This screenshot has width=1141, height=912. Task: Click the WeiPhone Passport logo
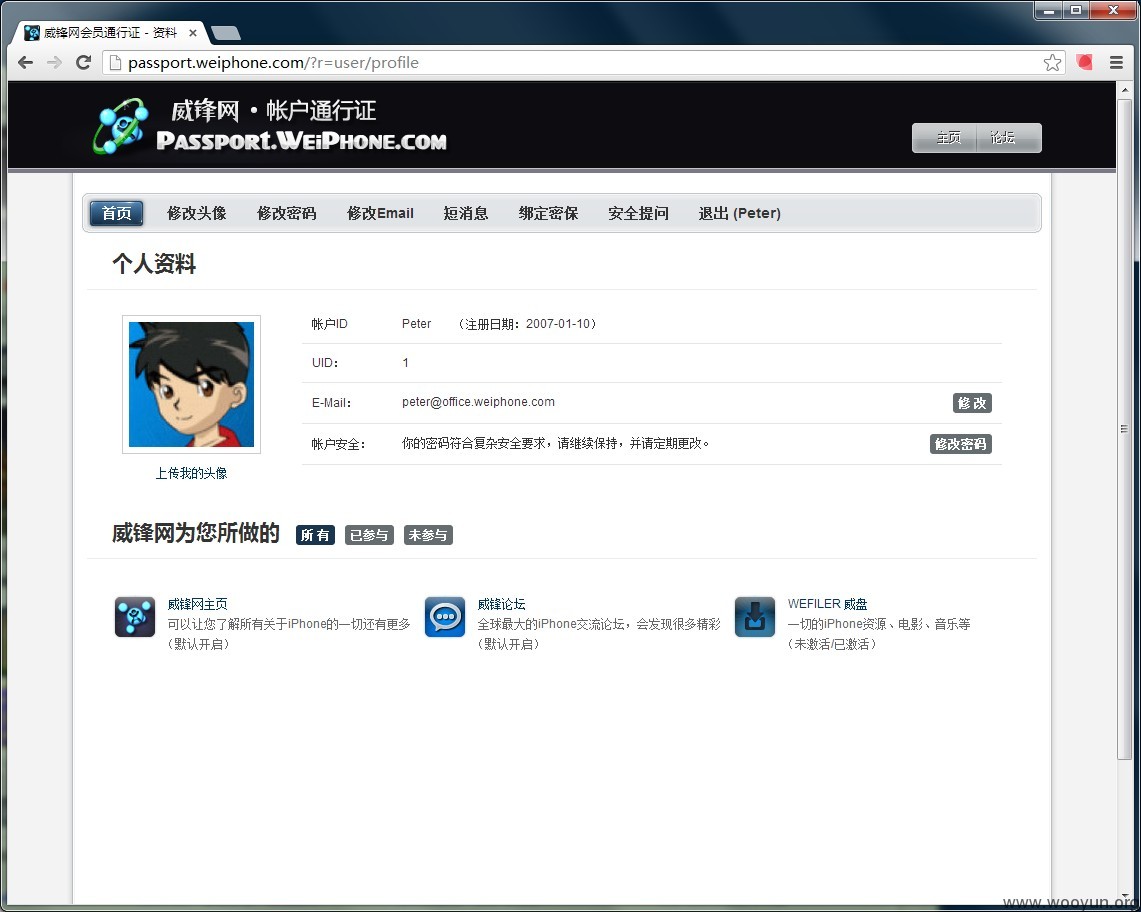269,126
